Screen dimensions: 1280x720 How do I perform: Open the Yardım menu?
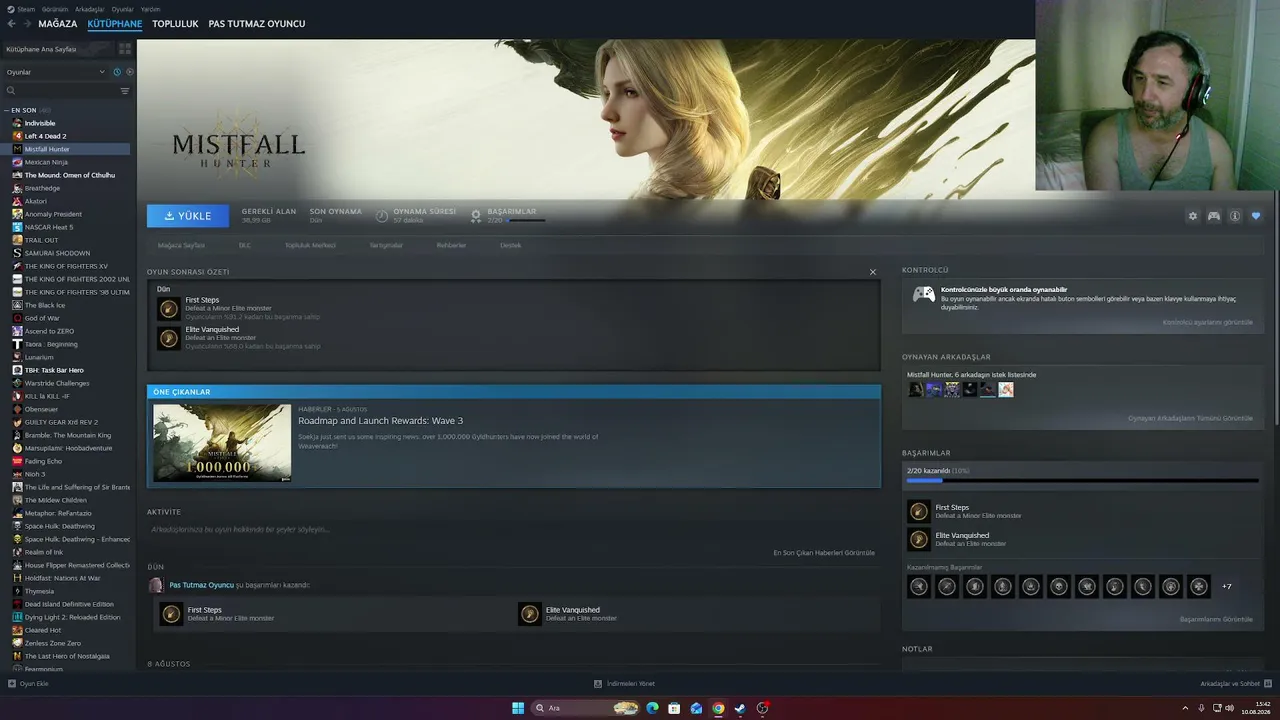[x=151, y=9]
